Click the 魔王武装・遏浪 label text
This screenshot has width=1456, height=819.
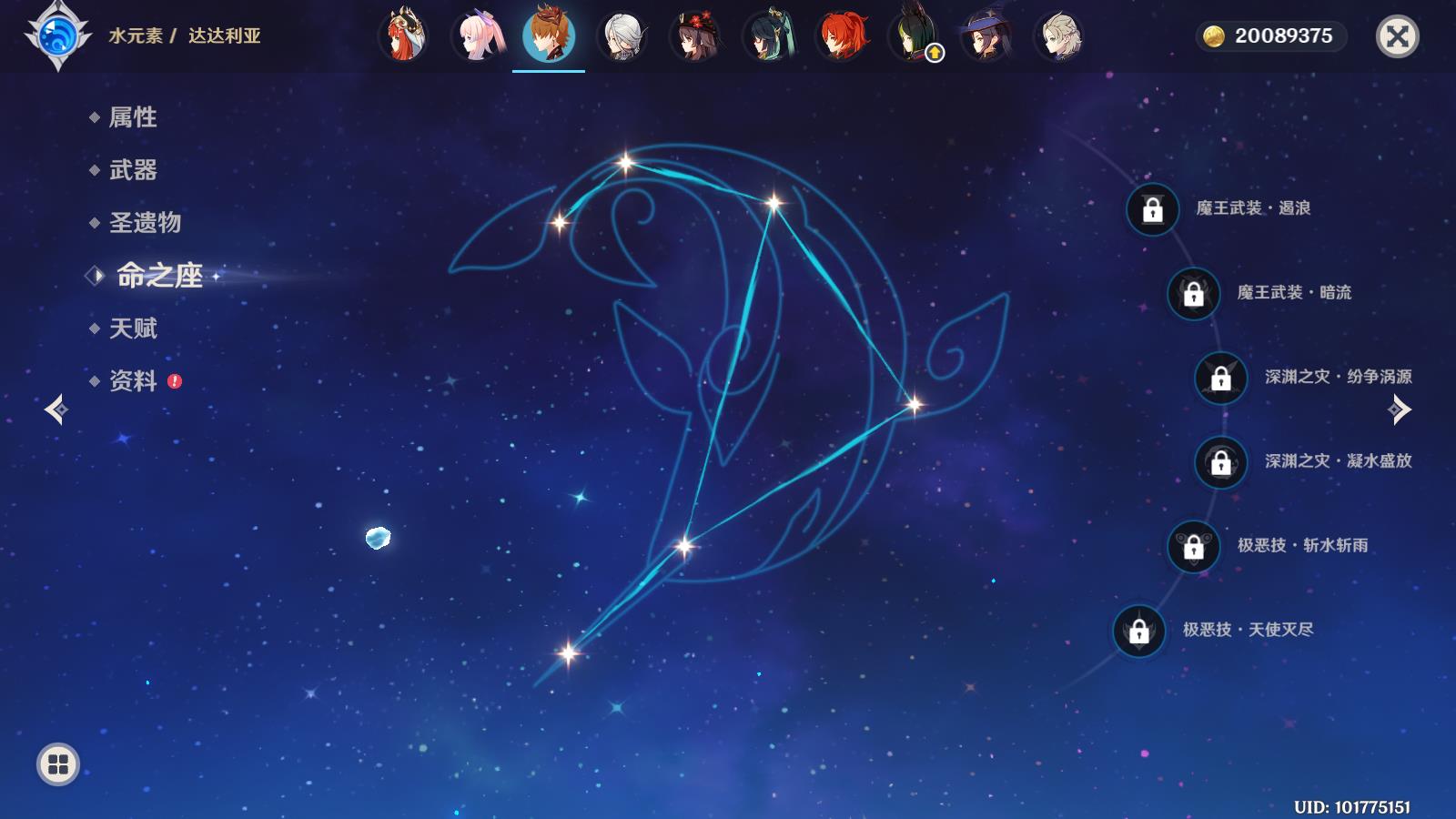[1253, 208]
